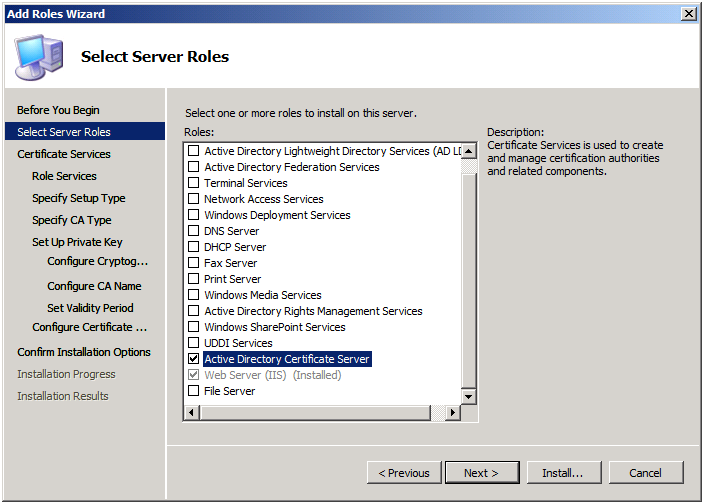Click the roles list scroll down arrow
This screenshot has width=704, height=504.
point(469,396)
